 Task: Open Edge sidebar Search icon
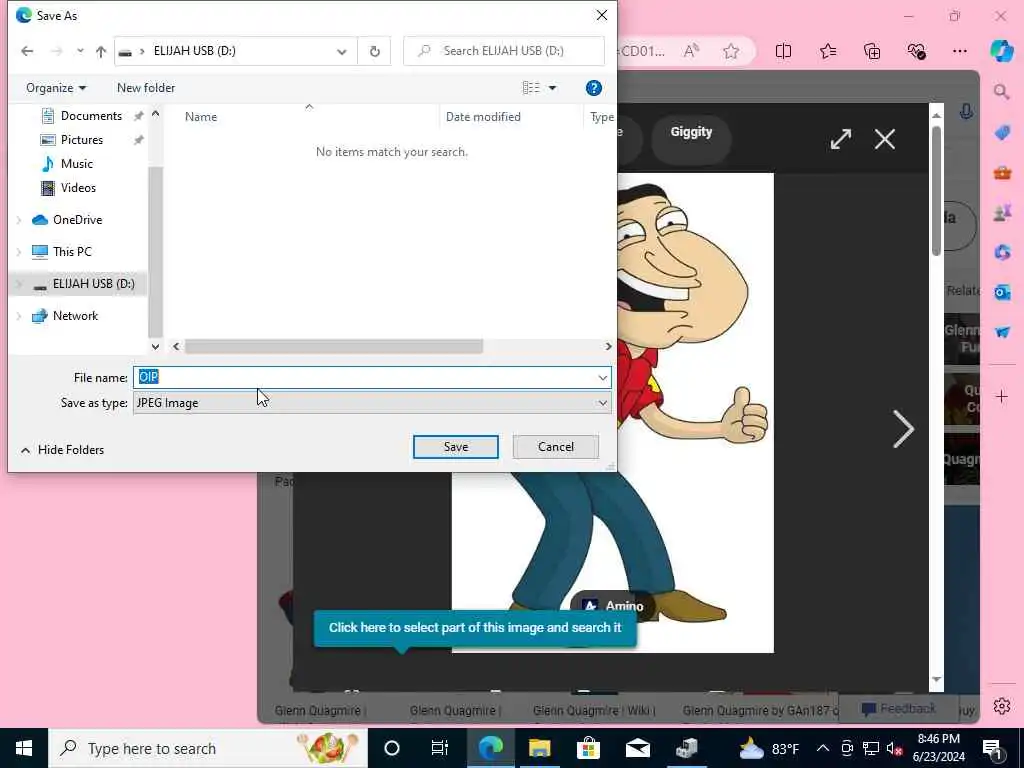click(x=1001, y=91)
